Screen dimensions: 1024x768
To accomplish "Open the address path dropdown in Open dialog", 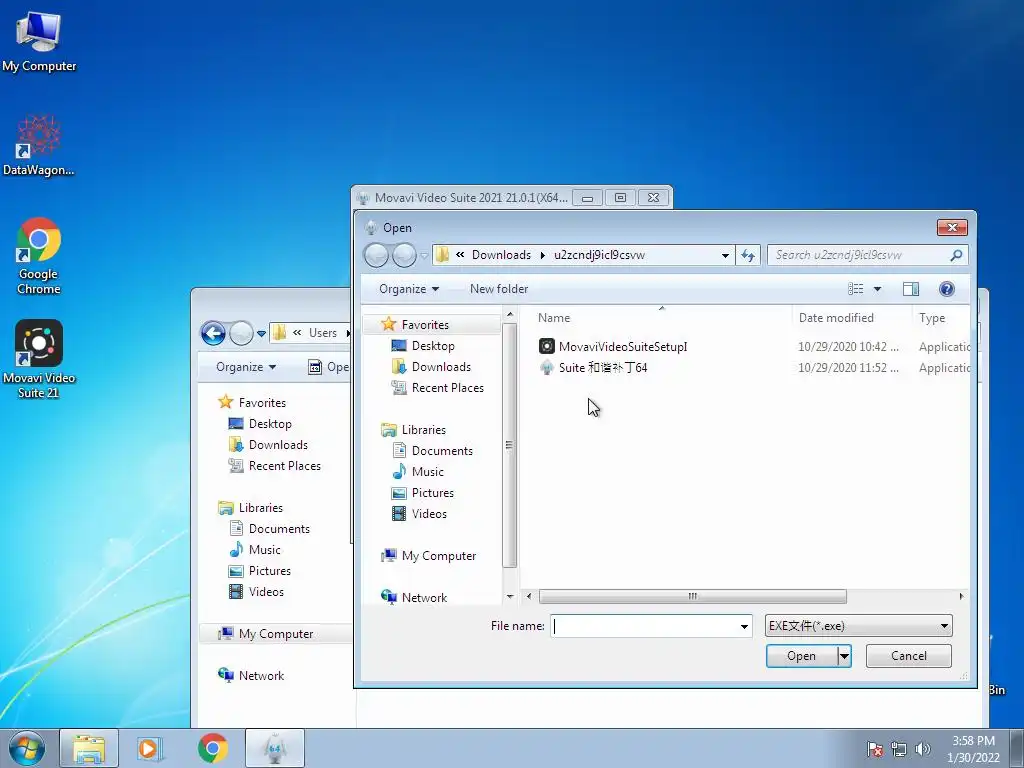I will click(725, 255).
